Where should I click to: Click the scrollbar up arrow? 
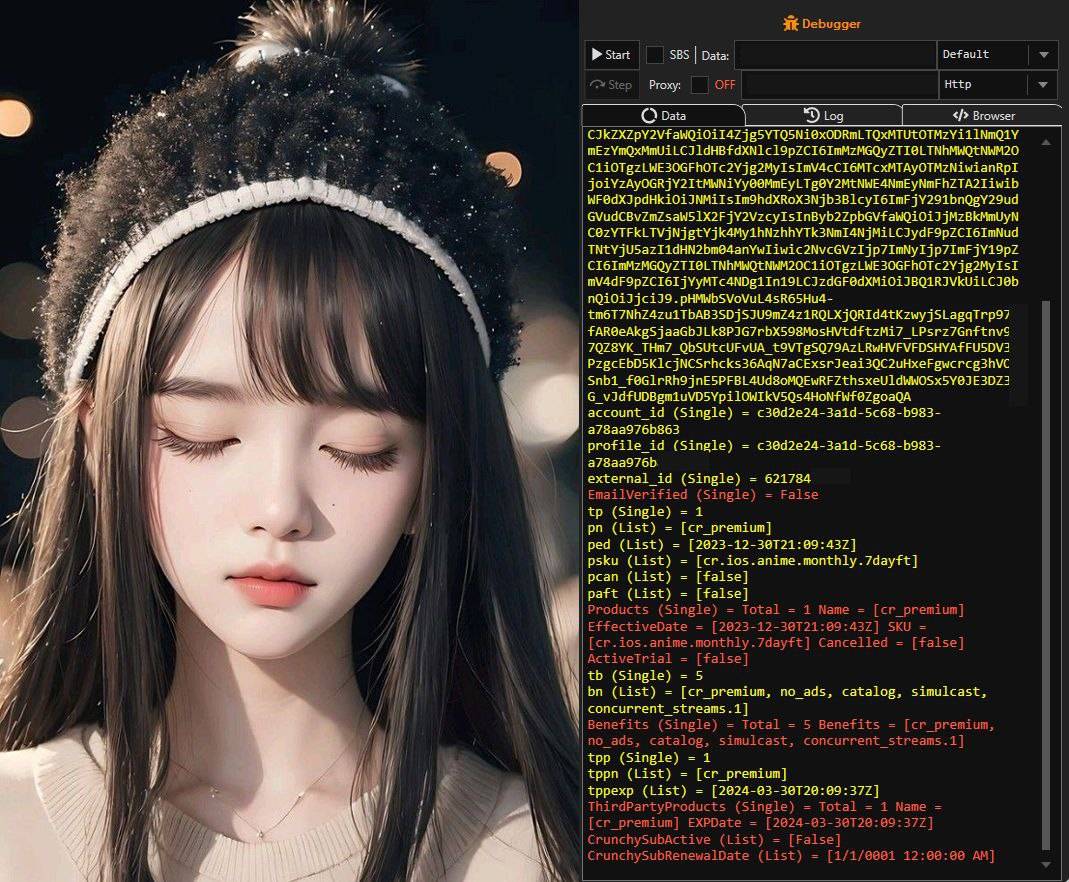[1046, 142]
